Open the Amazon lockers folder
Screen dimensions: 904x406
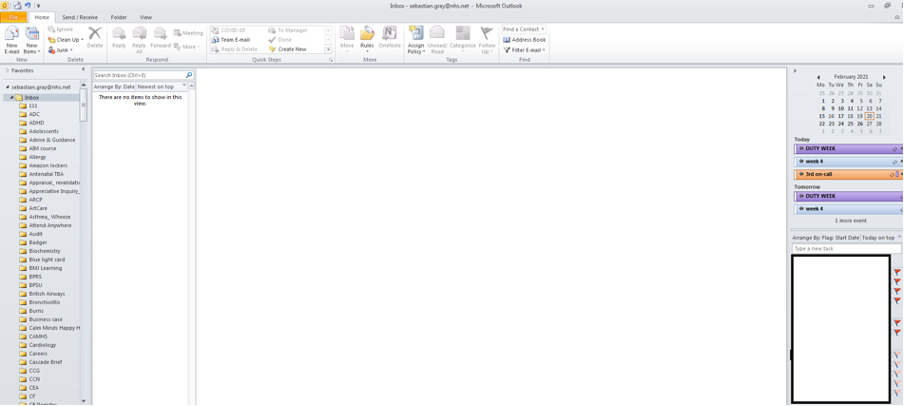tap(48, 166)
